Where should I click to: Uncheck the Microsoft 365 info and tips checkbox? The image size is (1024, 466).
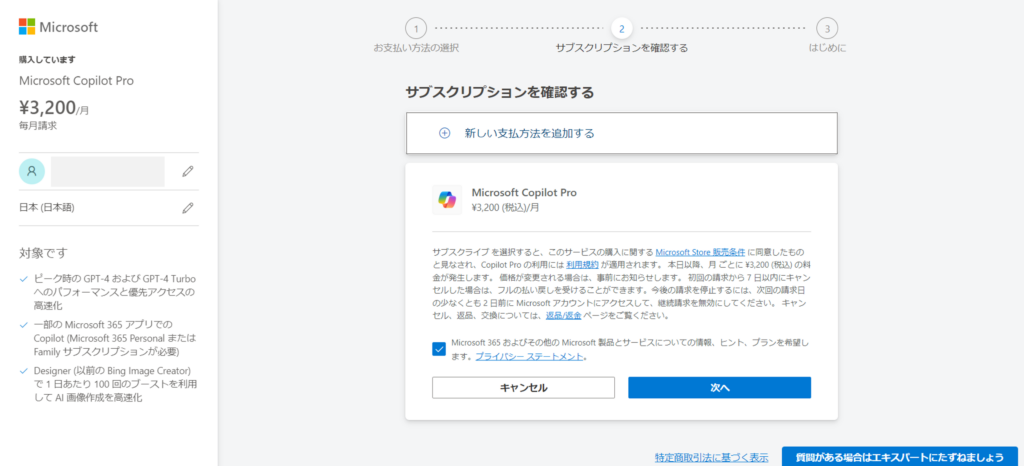439,349
